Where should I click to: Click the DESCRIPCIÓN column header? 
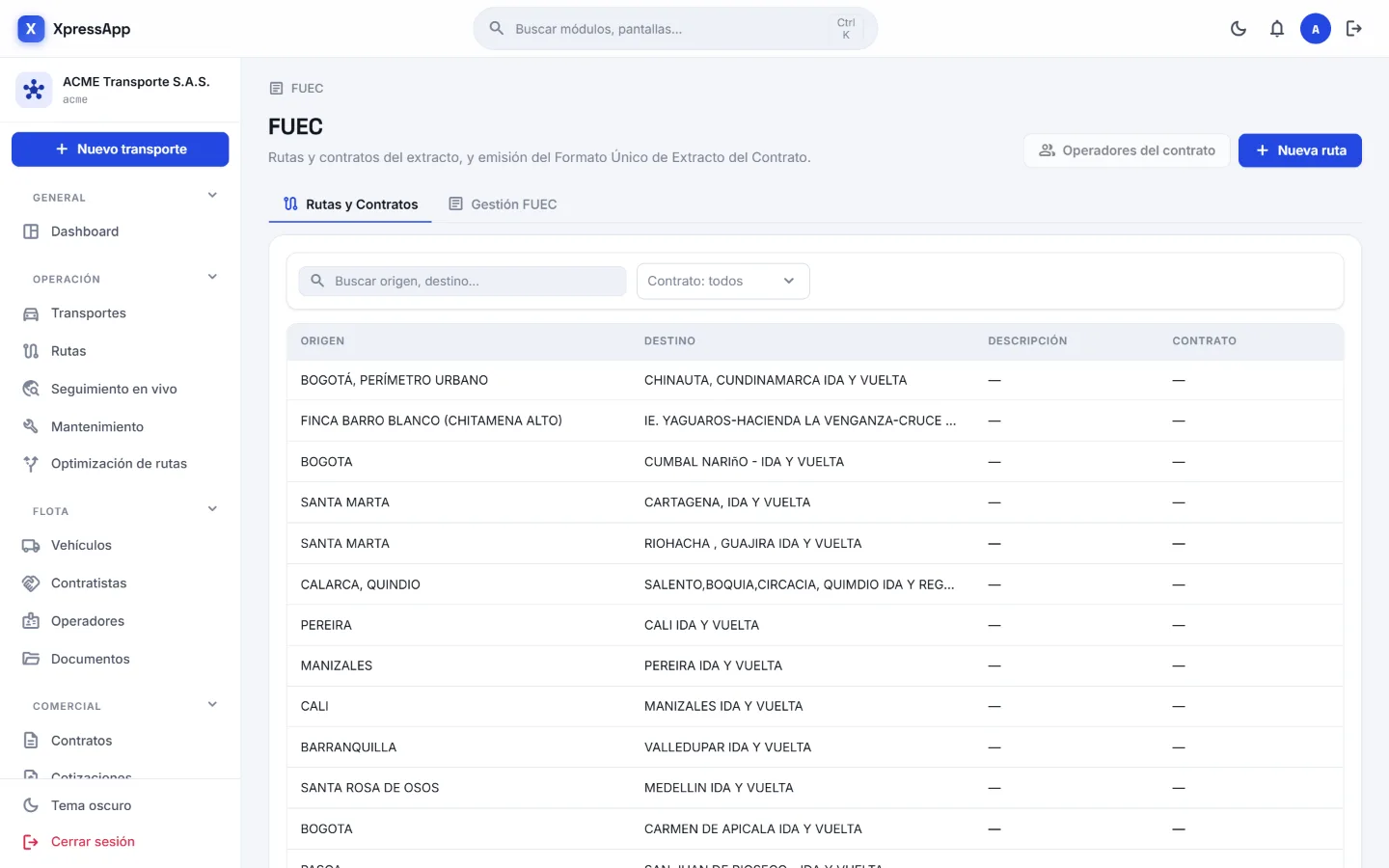click(x=1027, y=341)
